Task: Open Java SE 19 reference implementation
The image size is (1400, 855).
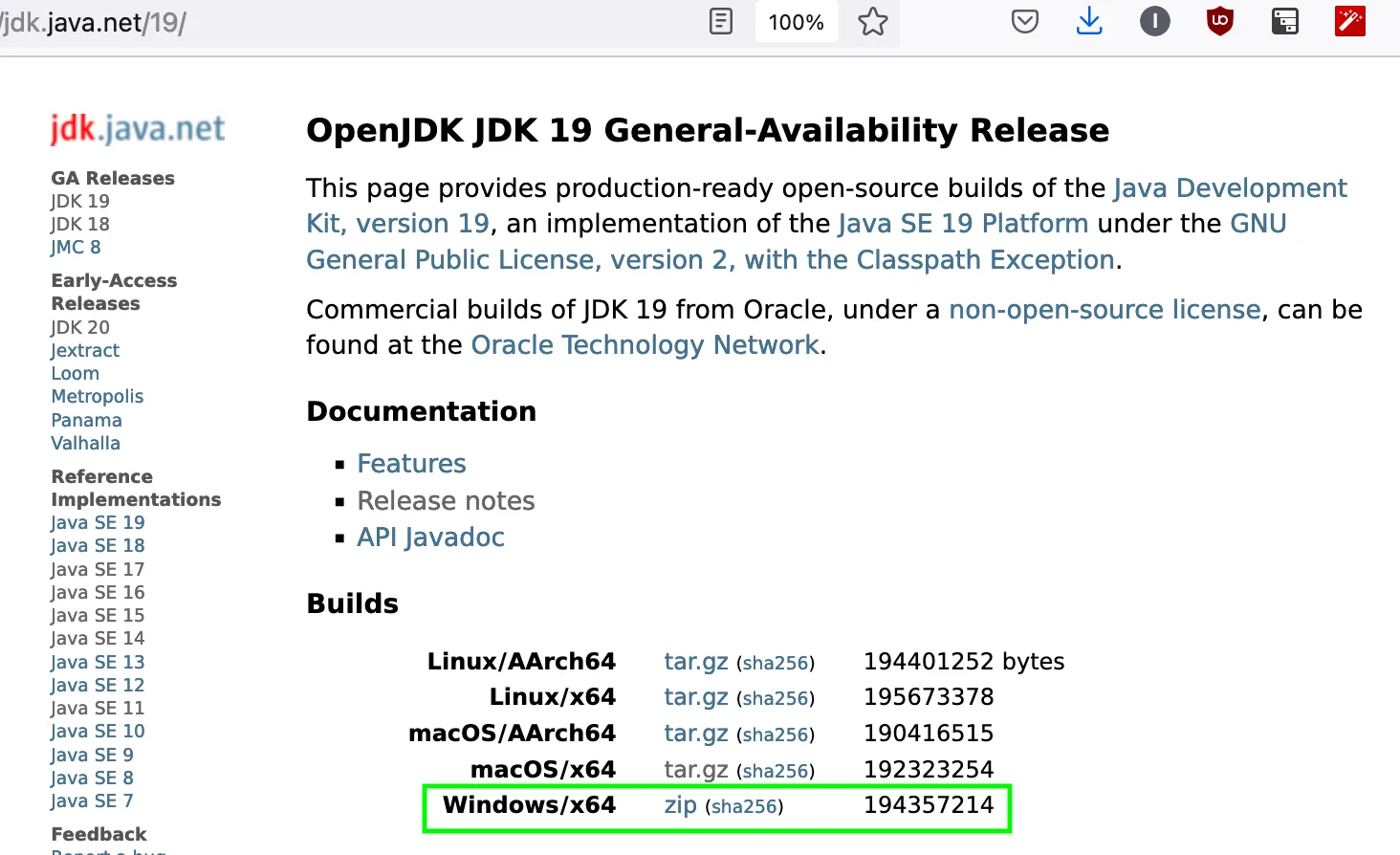Action: (x=98, y=522)
